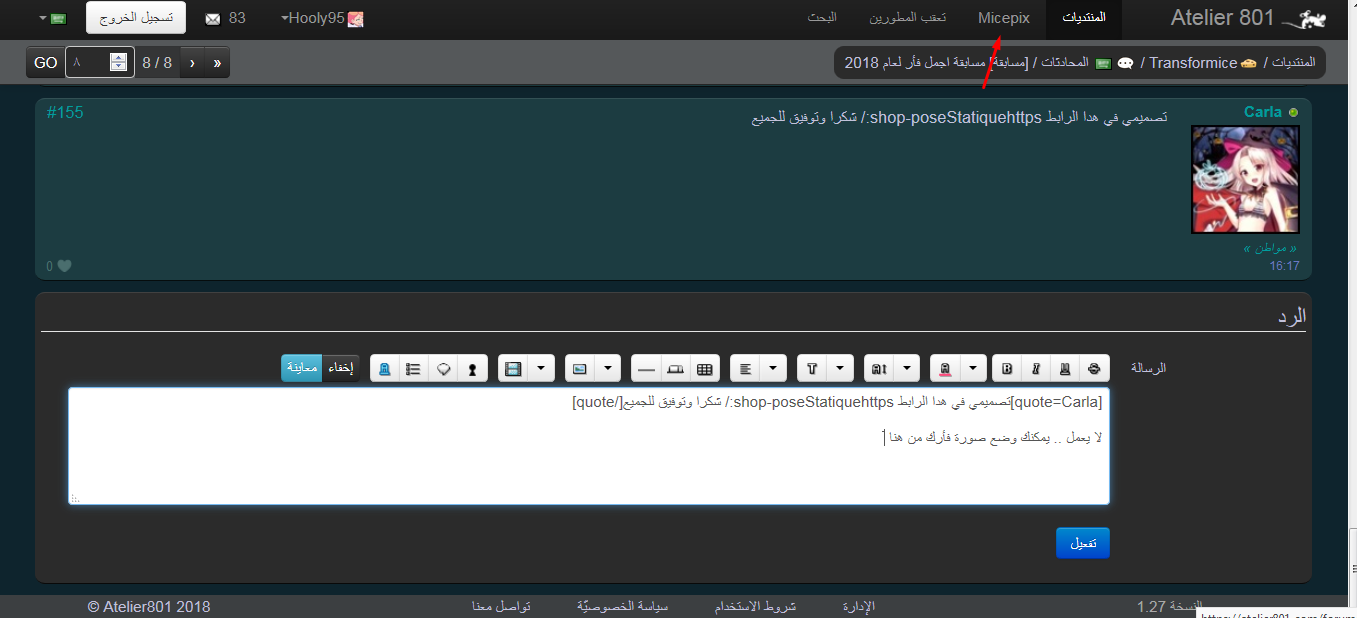Expand the text alignment dropdown
Viewport: 1357px width, 618px height.
point(773,369)
